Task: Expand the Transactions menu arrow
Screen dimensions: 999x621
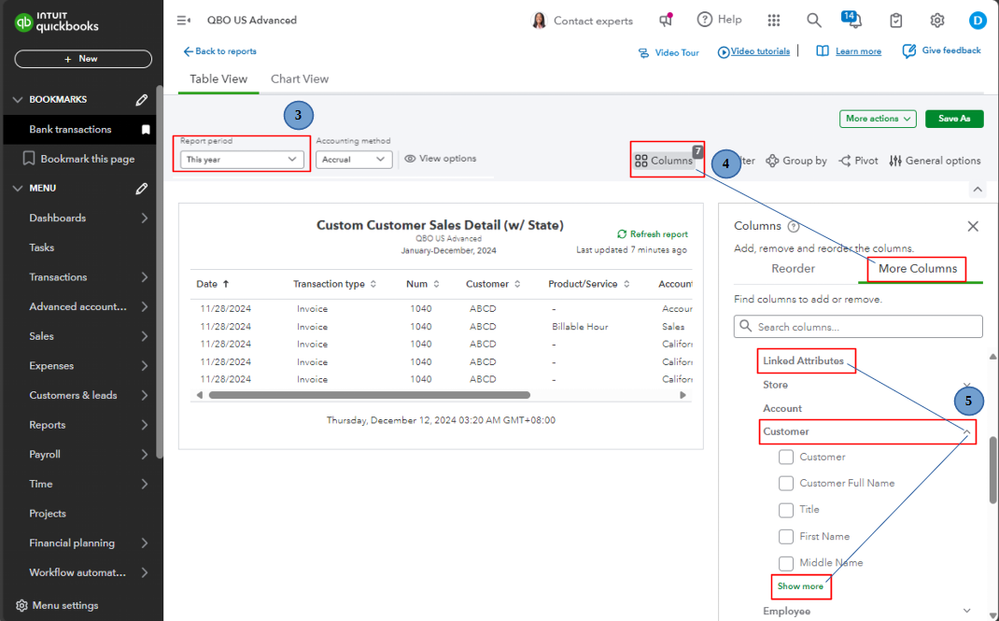Action: 145,277
